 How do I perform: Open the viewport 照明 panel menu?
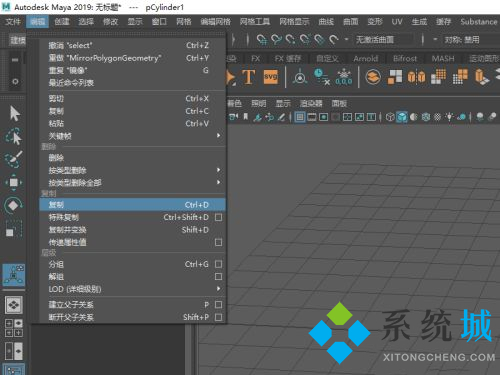(259, 104)
